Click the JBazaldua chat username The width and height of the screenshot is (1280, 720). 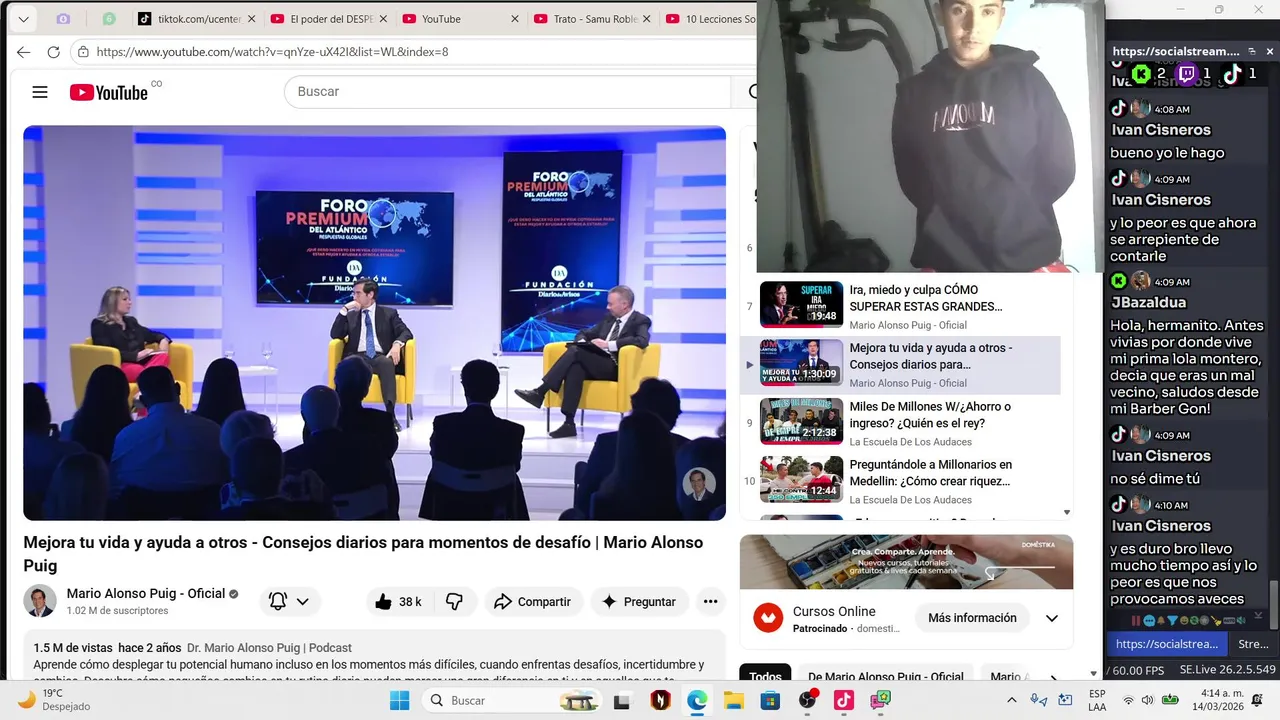(1148, 302)
